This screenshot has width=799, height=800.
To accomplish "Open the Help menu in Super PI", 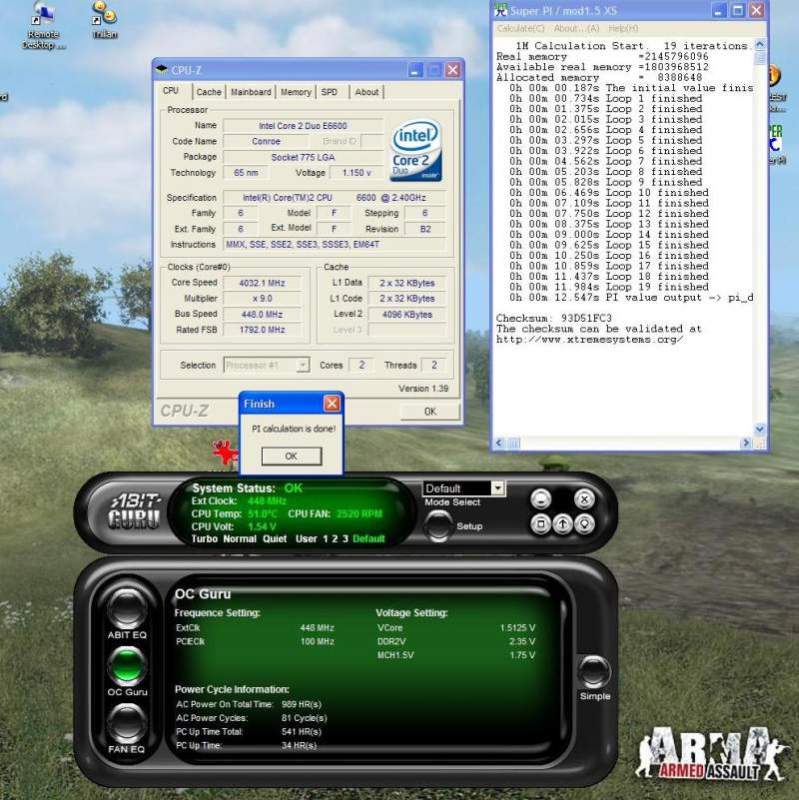I will [623, 29].
